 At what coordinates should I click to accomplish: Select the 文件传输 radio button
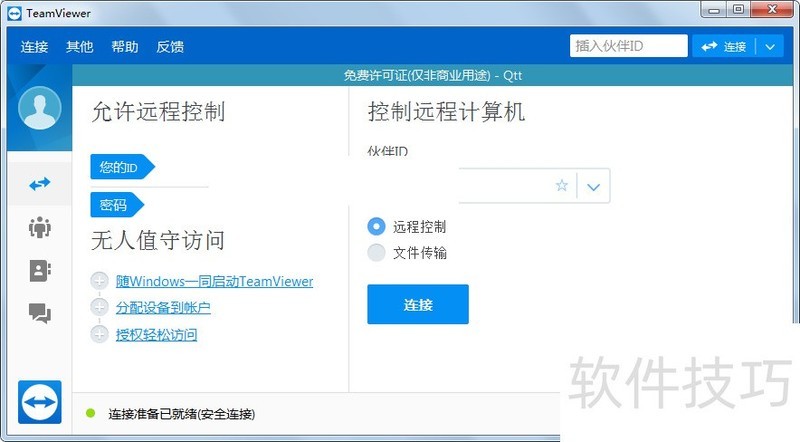pyautogui.click(x=377, y=253)
